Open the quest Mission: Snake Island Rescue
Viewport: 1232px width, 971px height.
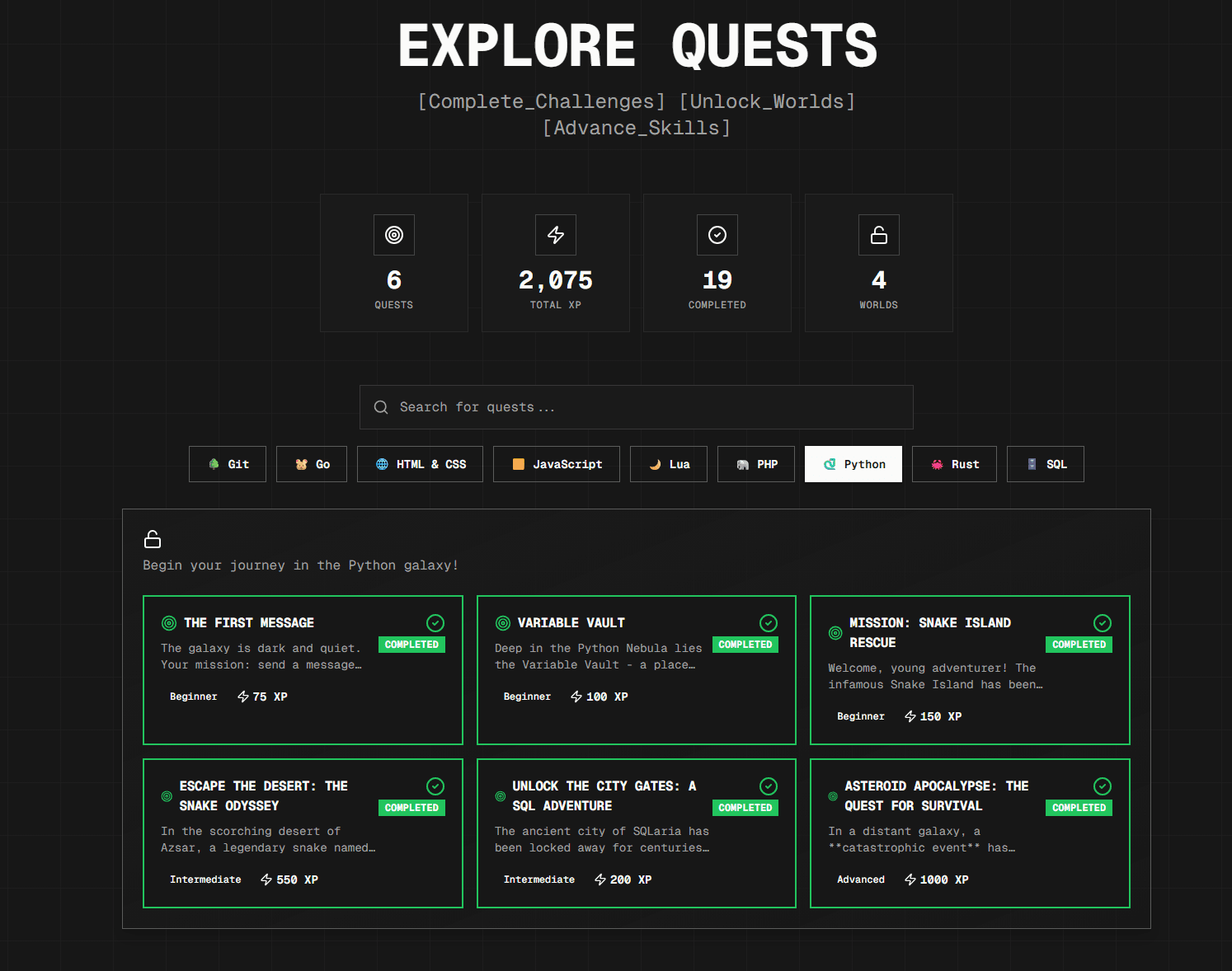pos(970,669)
